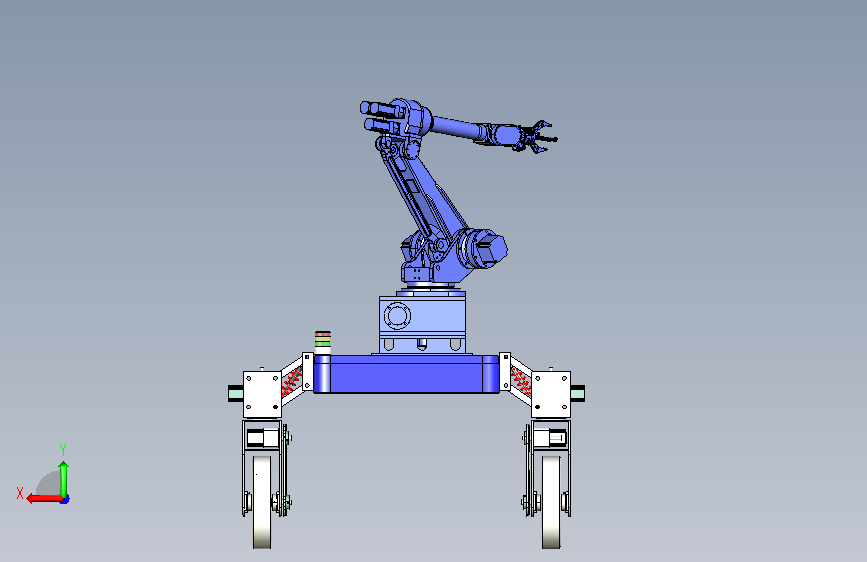This screenshot has width=867, height=562.
Task: Click the green Y label of the triad
Action: point(63,449)
